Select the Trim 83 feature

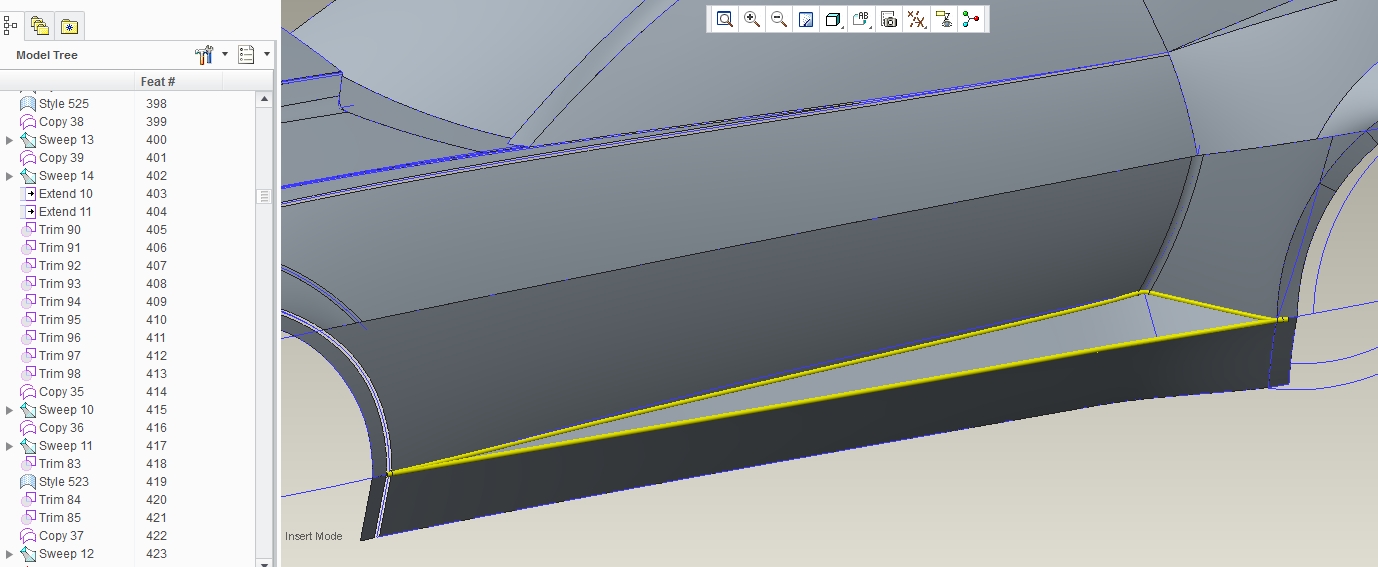(x=60, y=464)
